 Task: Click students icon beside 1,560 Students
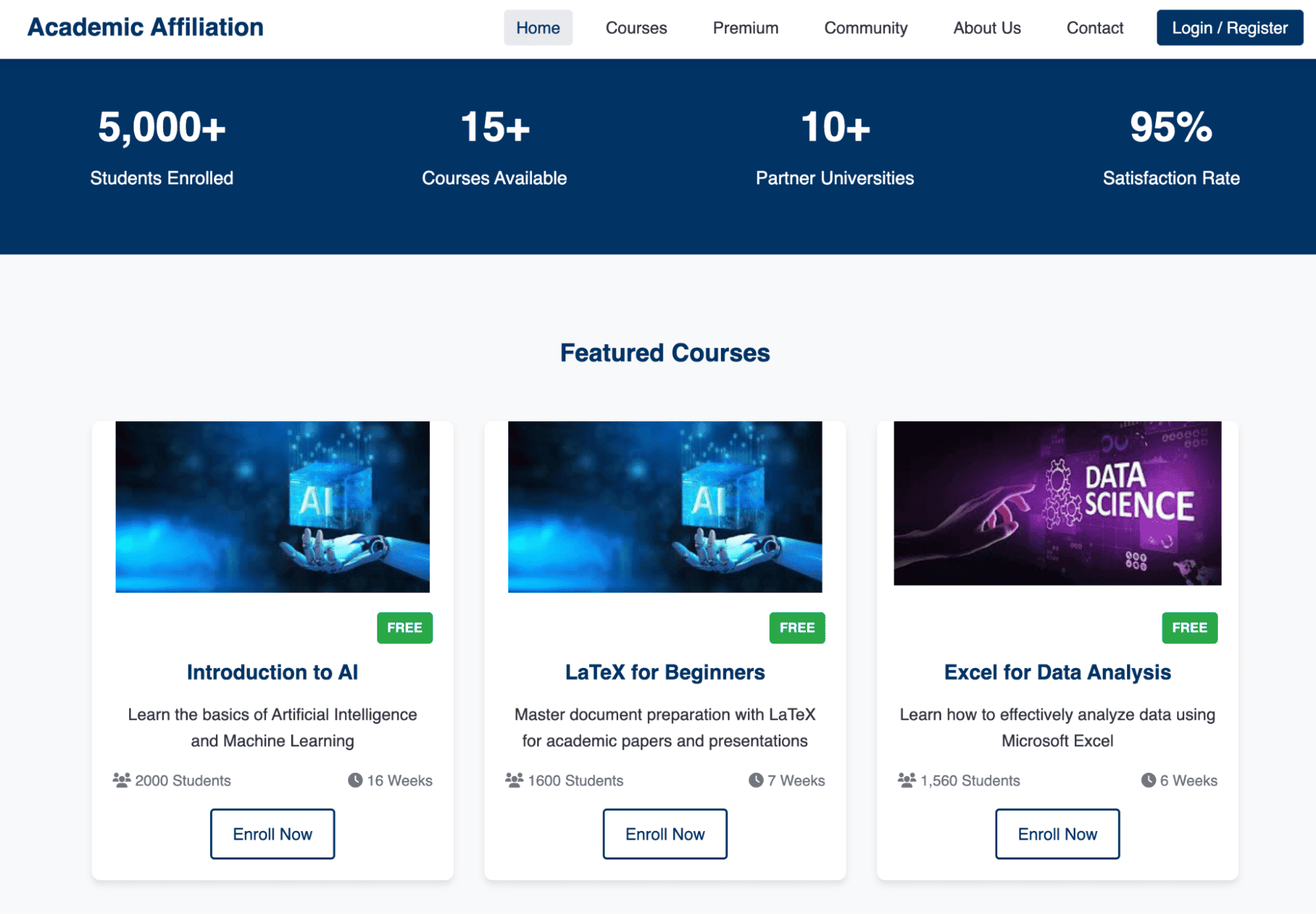coord(906,780)
